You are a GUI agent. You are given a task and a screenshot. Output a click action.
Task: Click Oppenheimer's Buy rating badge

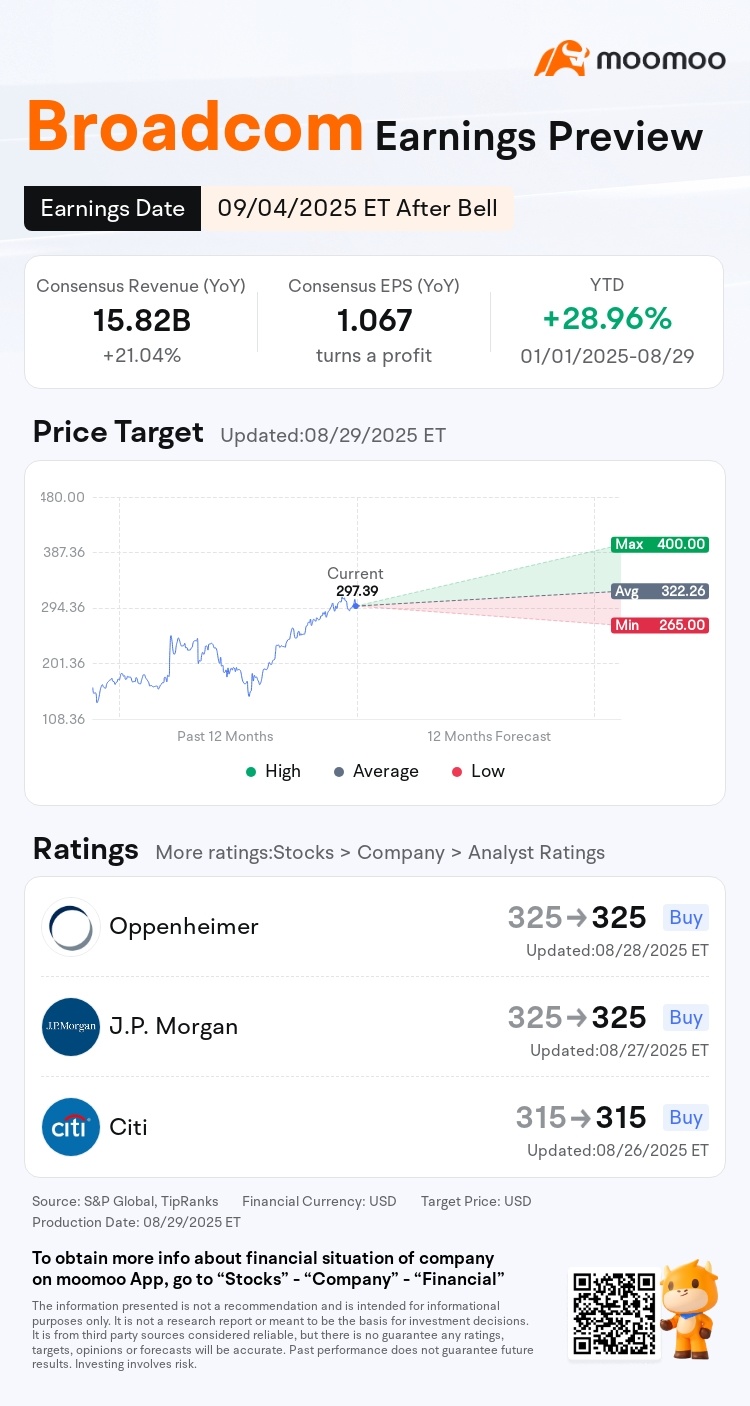tap(686, 917)
